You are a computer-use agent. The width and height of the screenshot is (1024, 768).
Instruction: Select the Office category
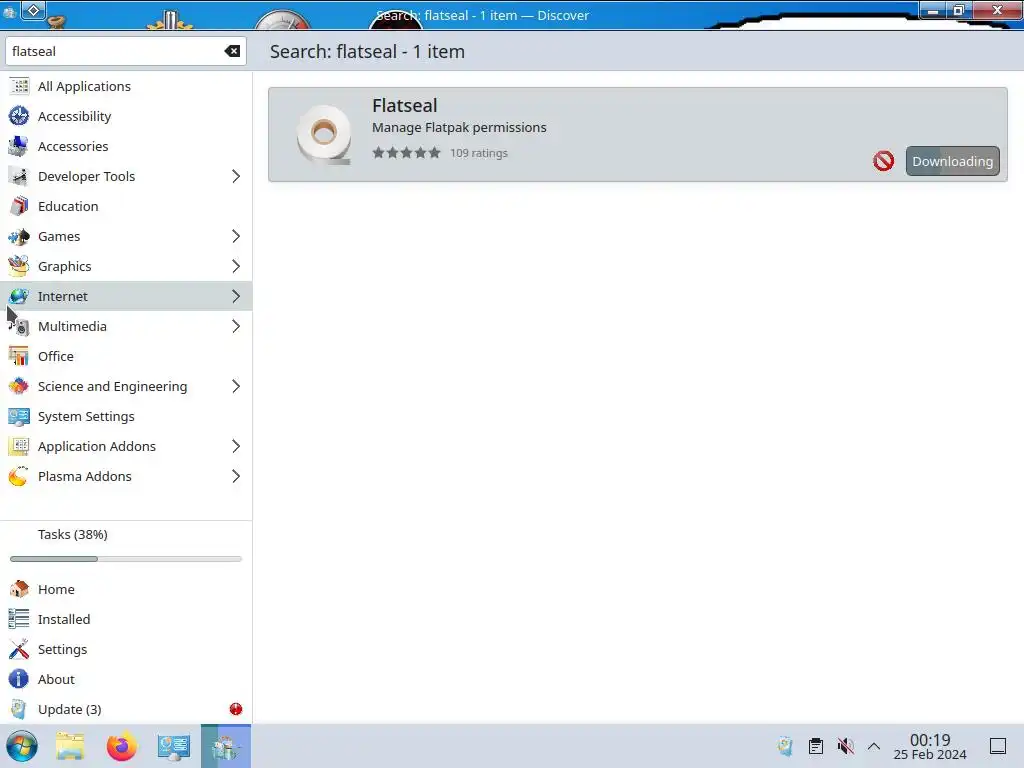[126, 357]
